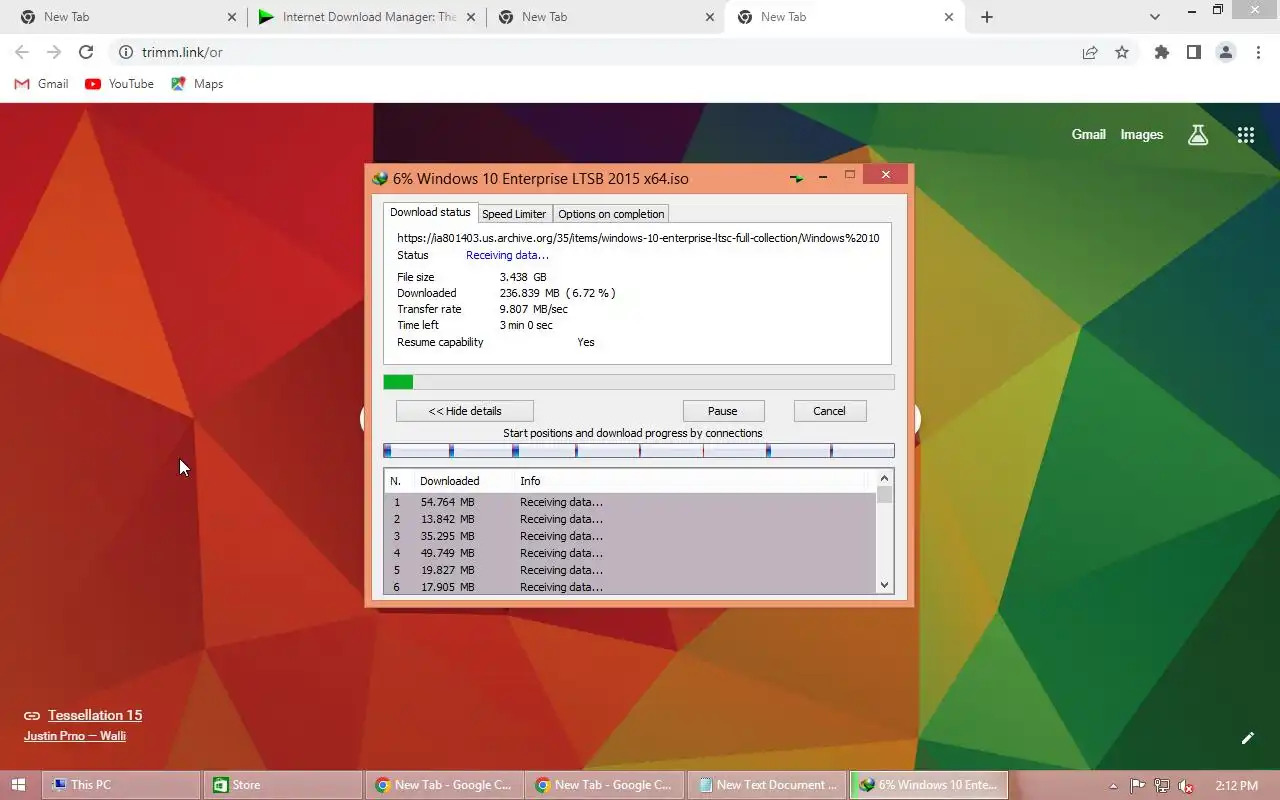Click Action Center flag tray icon
This screenshot has width=1280, height=800.
1137,786
